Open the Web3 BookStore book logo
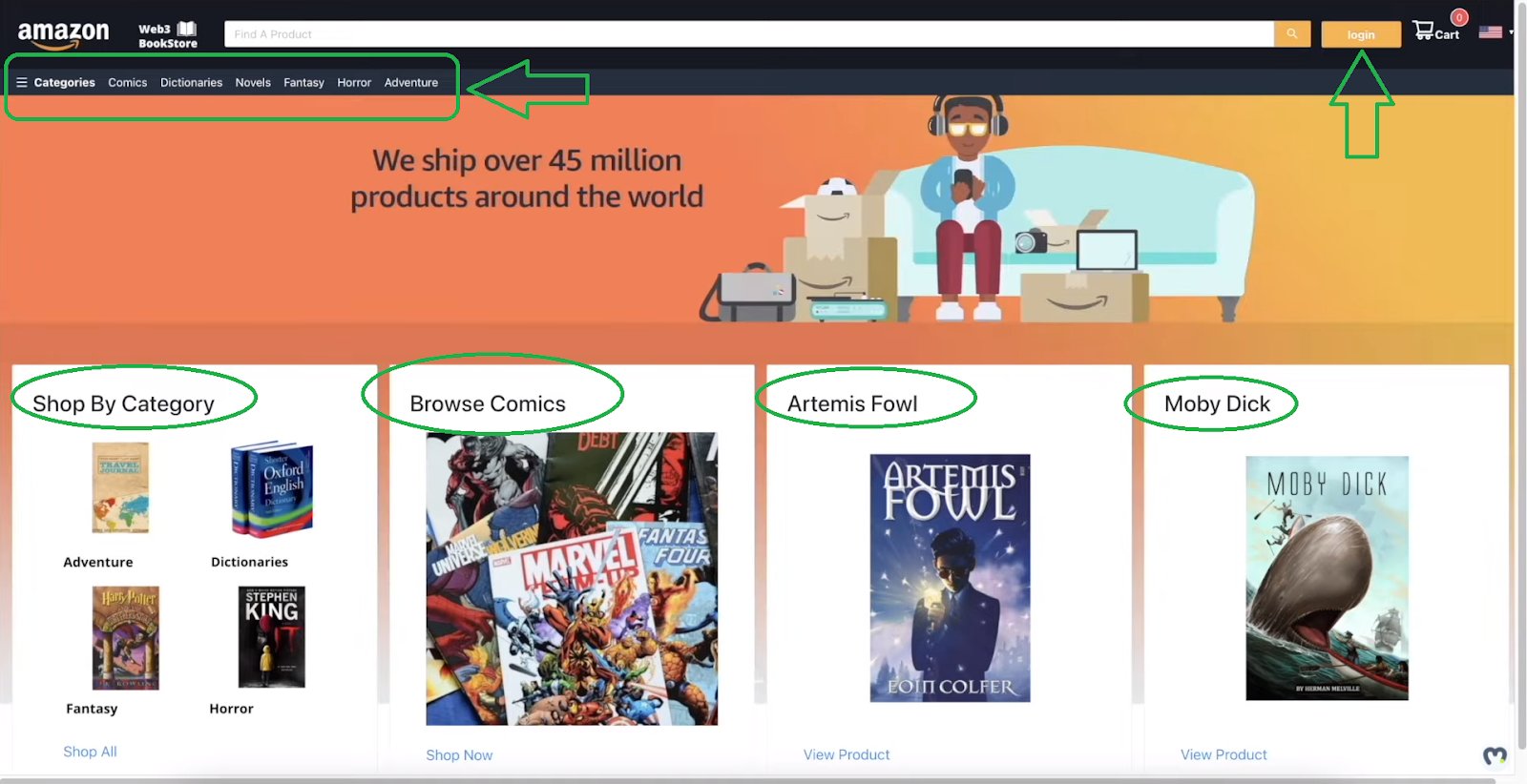The height and width of the screenshot is (784, 1527). pos(168,35)
